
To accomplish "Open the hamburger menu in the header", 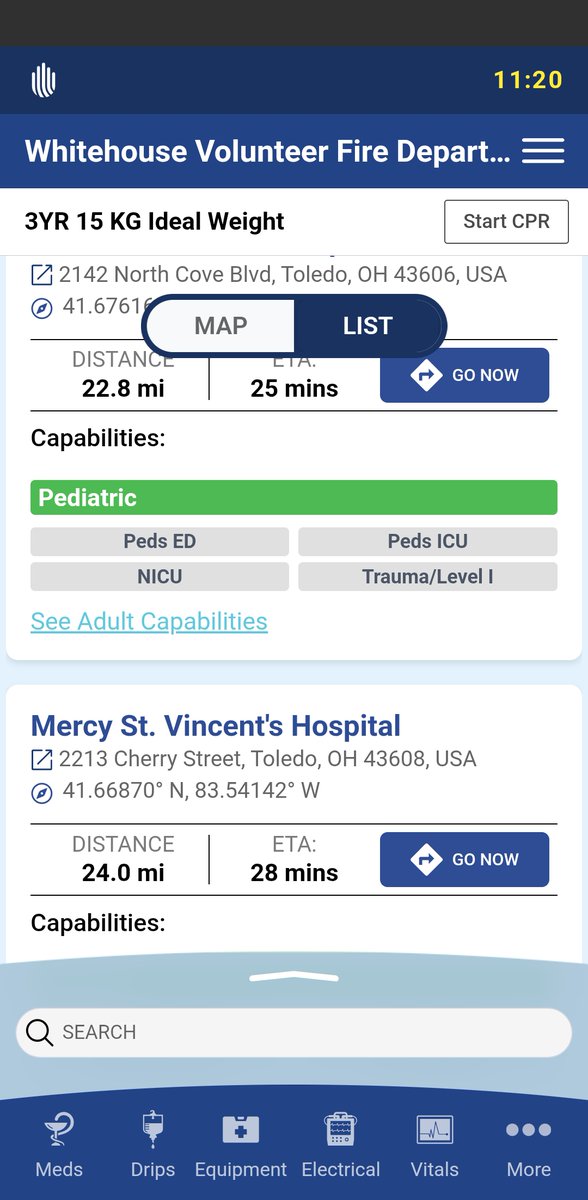I will click(543, 151).
